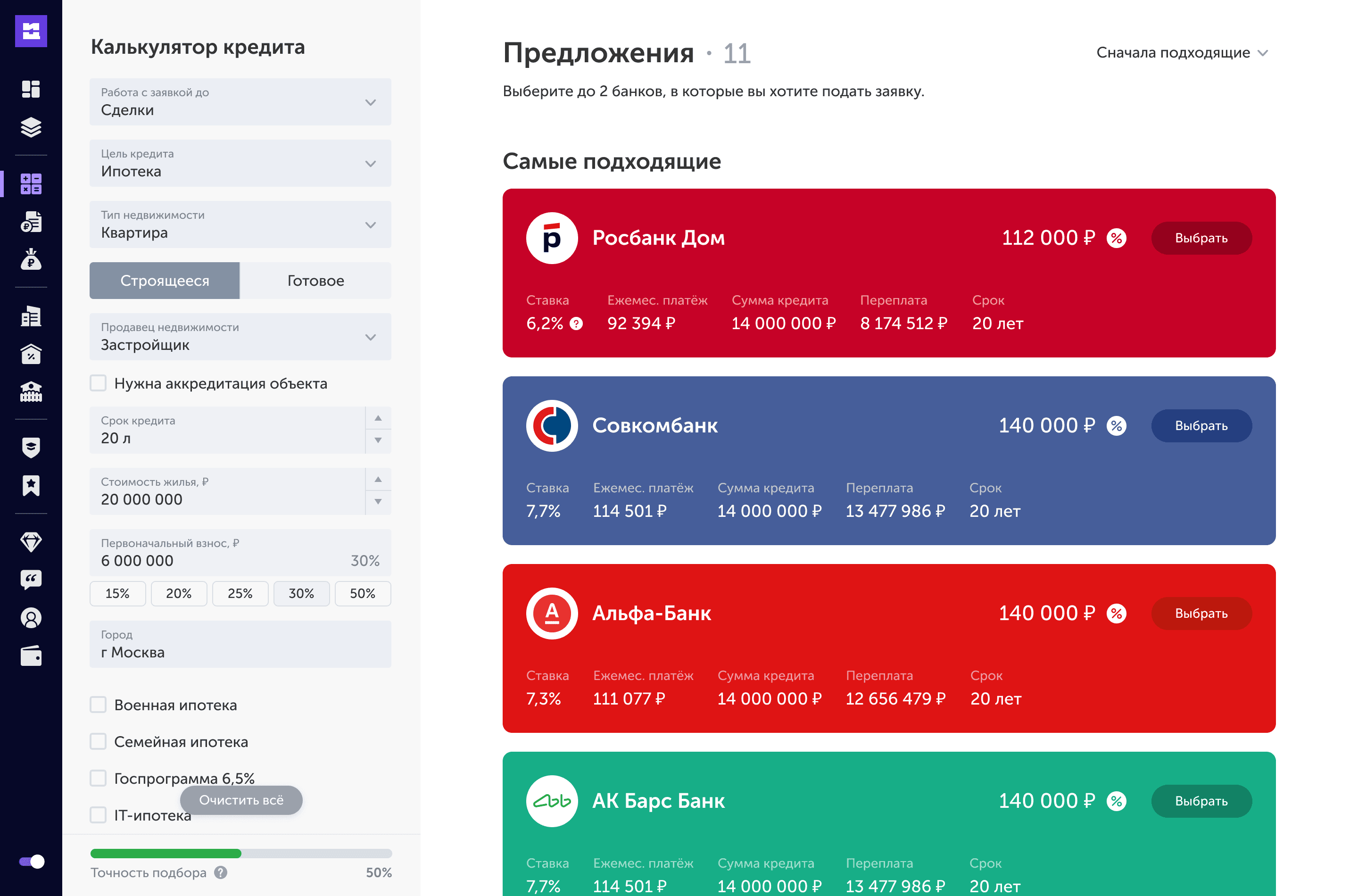
Task: Select the 25% down payment option
Action: (x=240, y=594)
